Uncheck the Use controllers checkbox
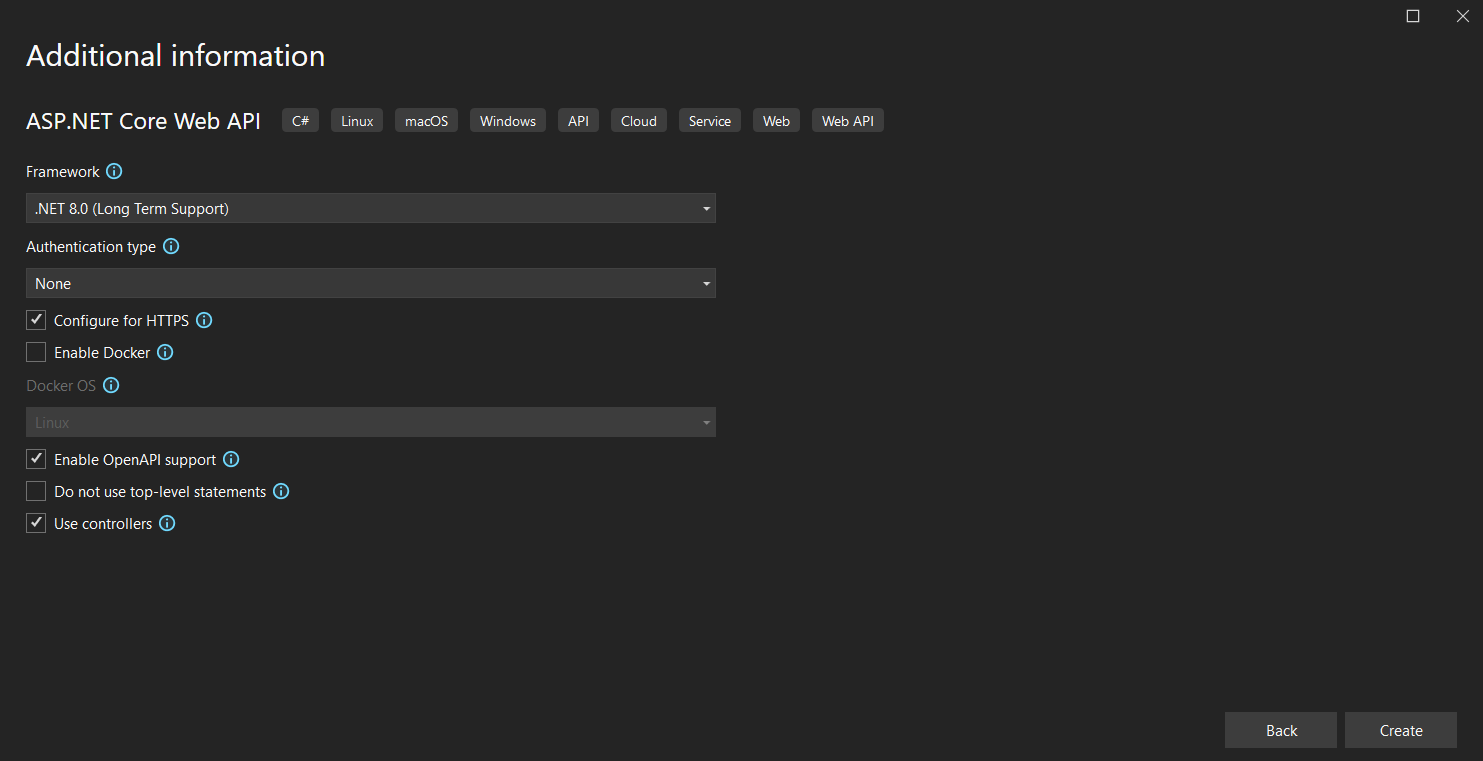This screenshot has height=761, width=1483. tap(36, 524)
